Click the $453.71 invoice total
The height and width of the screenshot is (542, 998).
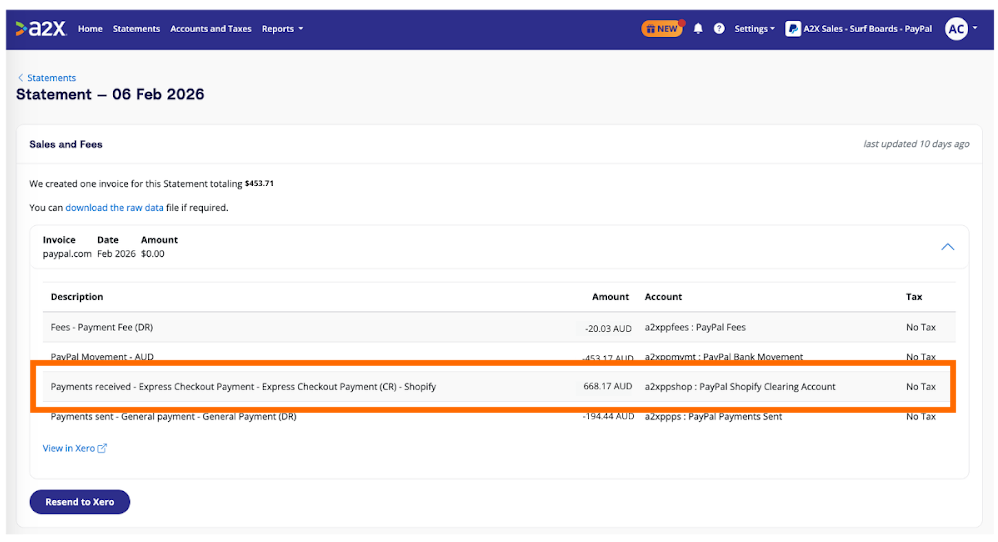259,183
